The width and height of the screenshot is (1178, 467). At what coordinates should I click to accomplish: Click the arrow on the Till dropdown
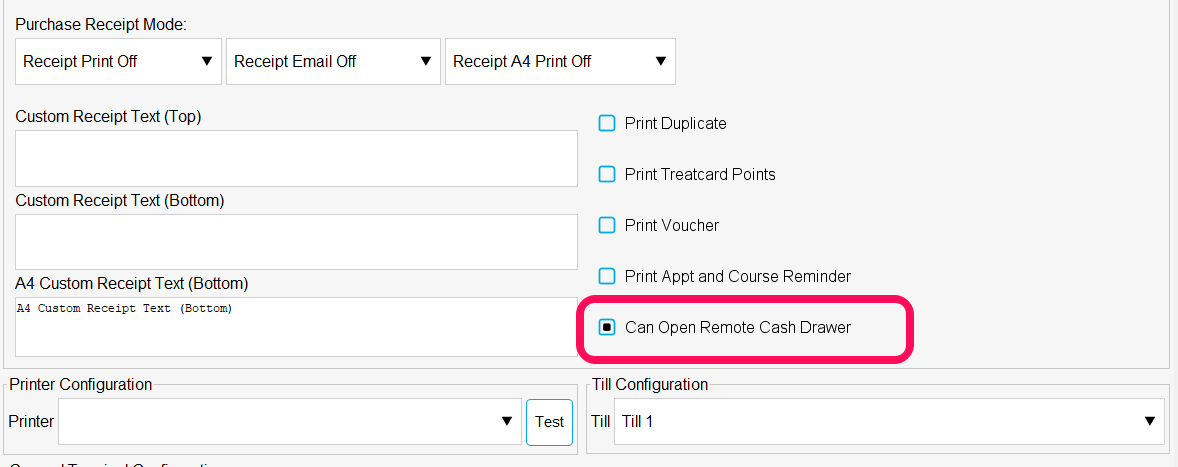(x=1149, y=421)
